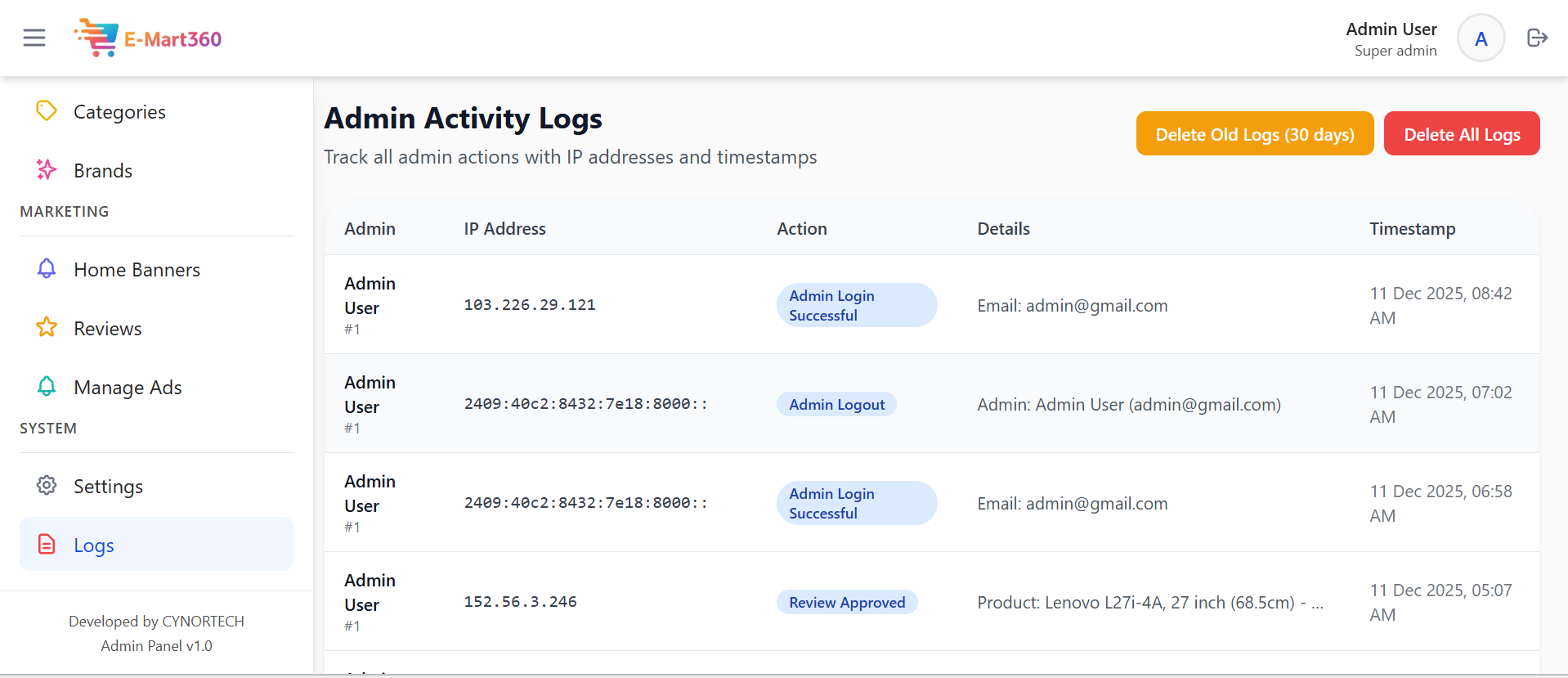The image size is (1568, 678).
Task: Click the Brands sparkle icon
Action: coord(47,170)
